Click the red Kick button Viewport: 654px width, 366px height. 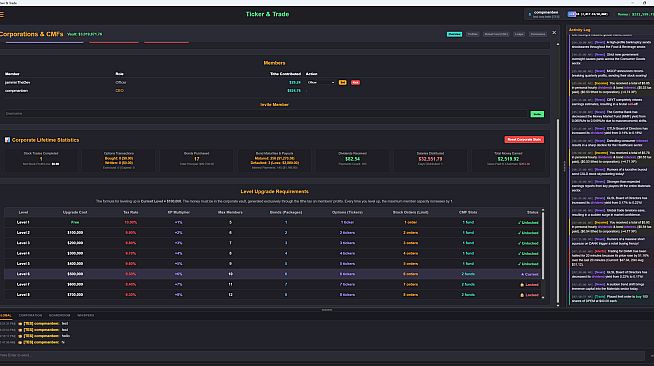[355, 83]
